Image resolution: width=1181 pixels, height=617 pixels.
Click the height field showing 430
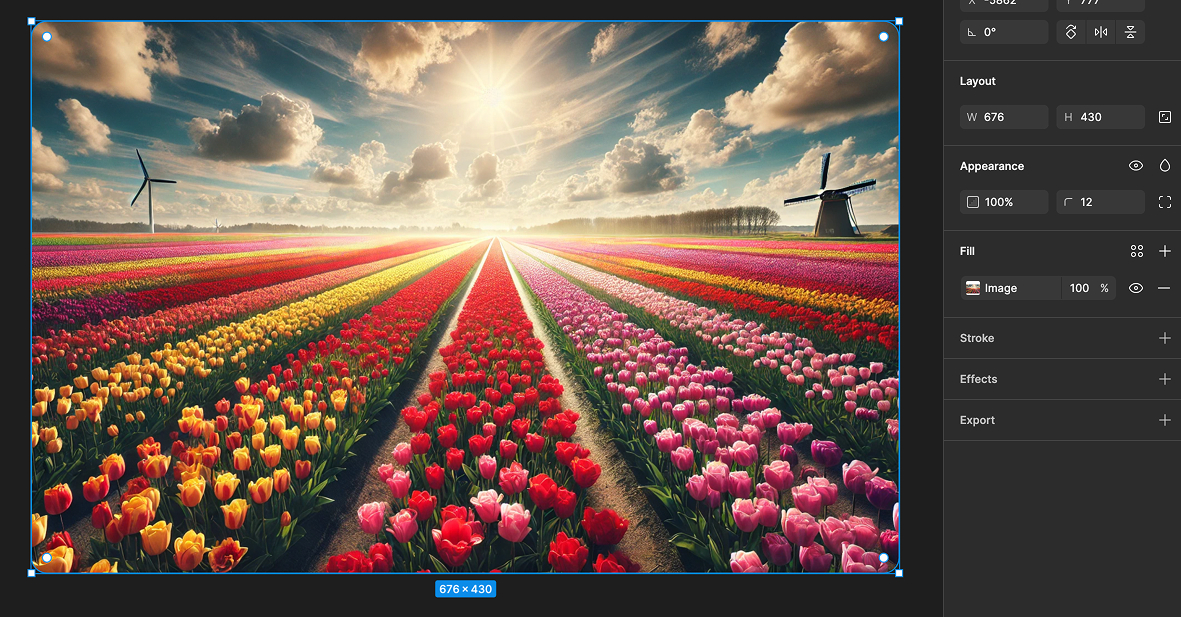pyautogui.click(x=1100, y=117)
